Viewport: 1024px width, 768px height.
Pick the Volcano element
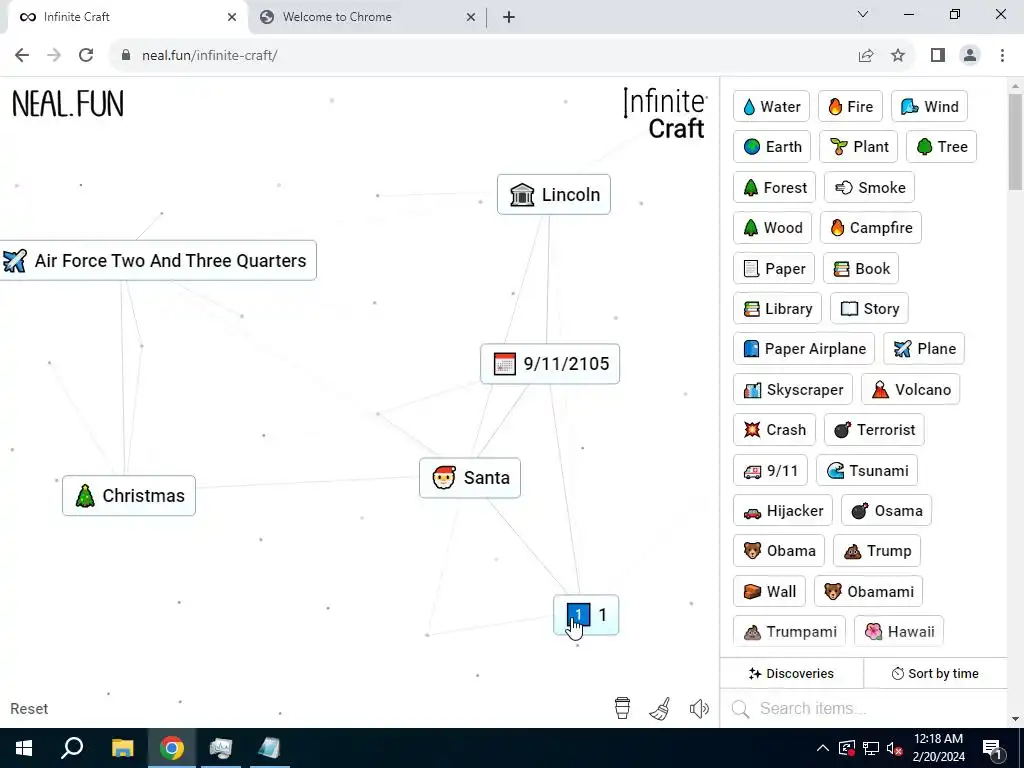(x=910, y=390)
